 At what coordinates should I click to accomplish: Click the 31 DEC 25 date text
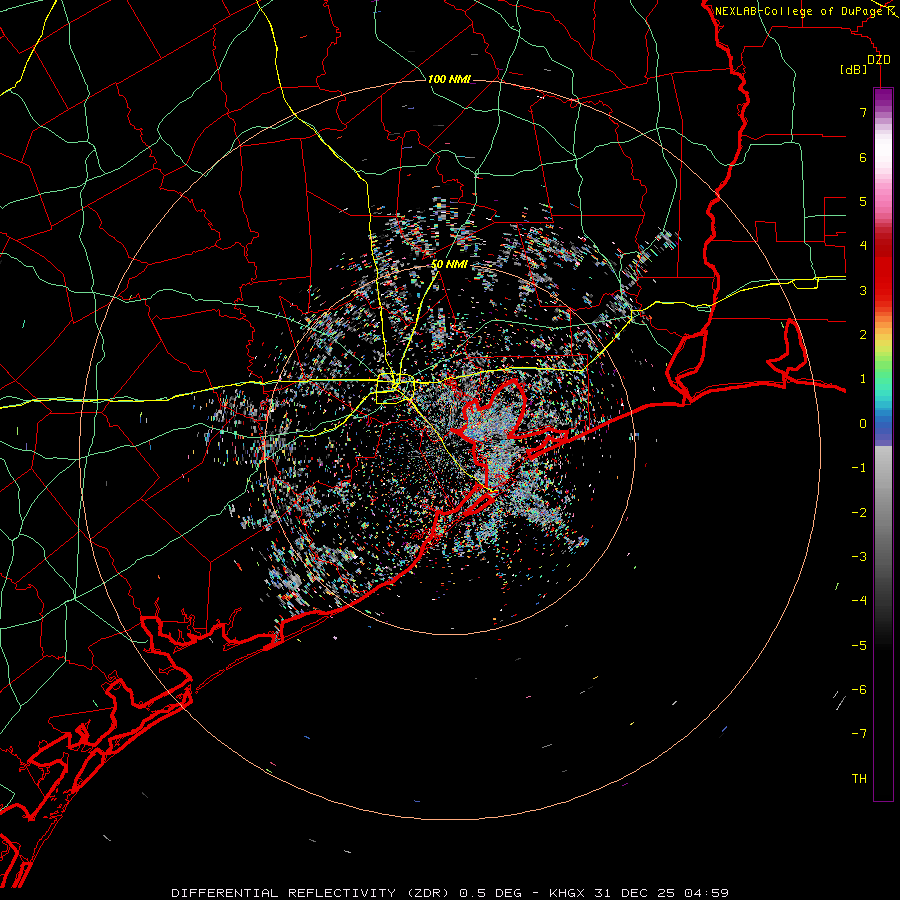(635, 893)
